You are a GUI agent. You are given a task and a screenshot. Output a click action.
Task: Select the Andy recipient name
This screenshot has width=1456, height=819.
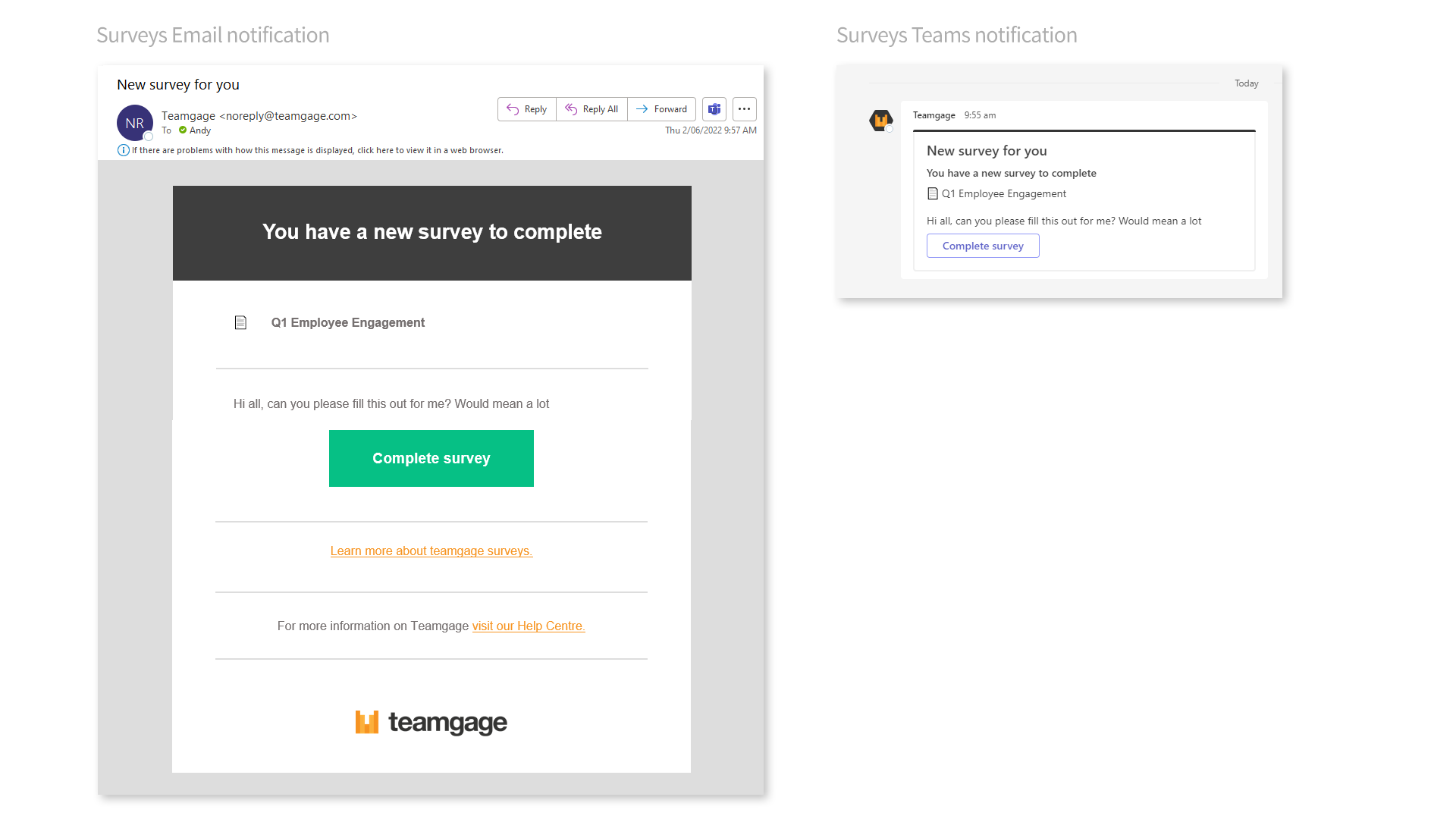(x=200, y=130)
